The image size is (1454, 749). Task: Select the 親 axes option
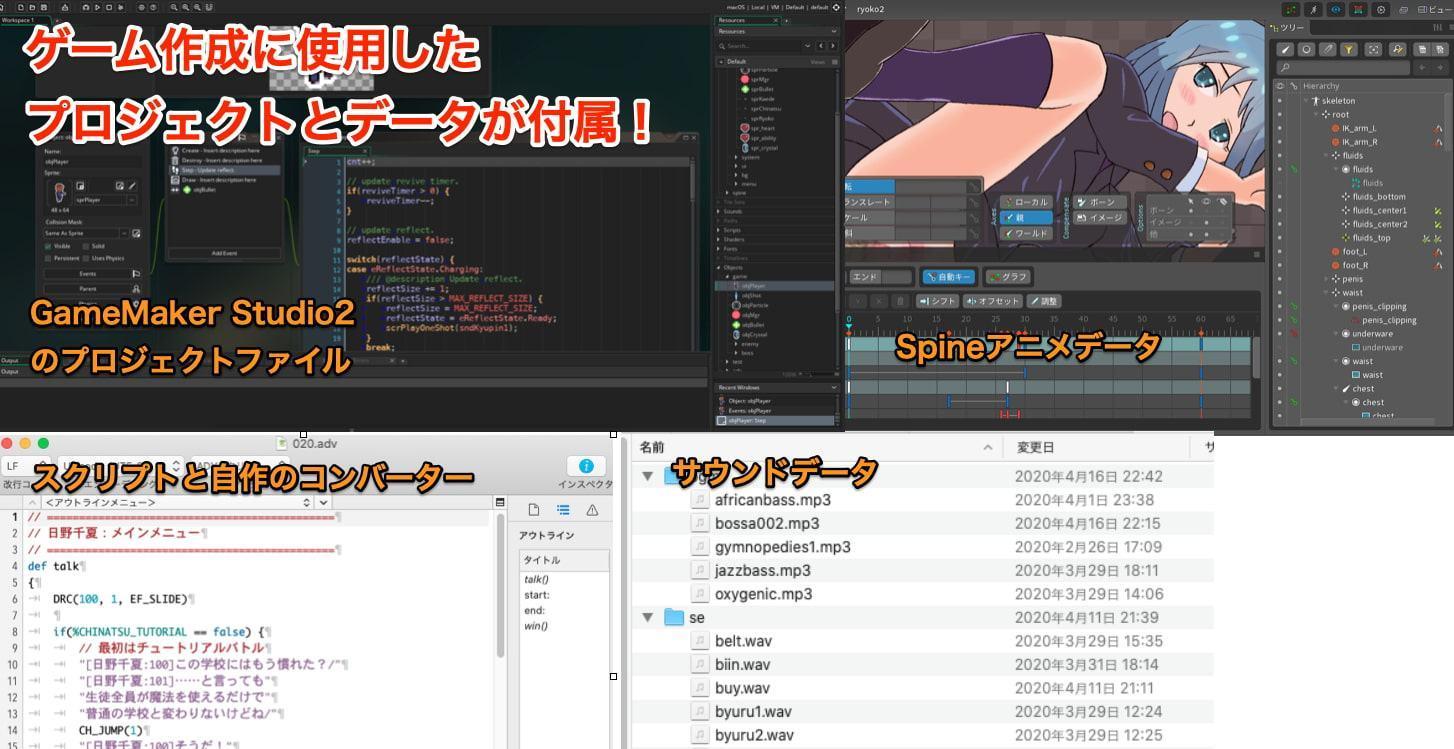[x=1026, y=217]
